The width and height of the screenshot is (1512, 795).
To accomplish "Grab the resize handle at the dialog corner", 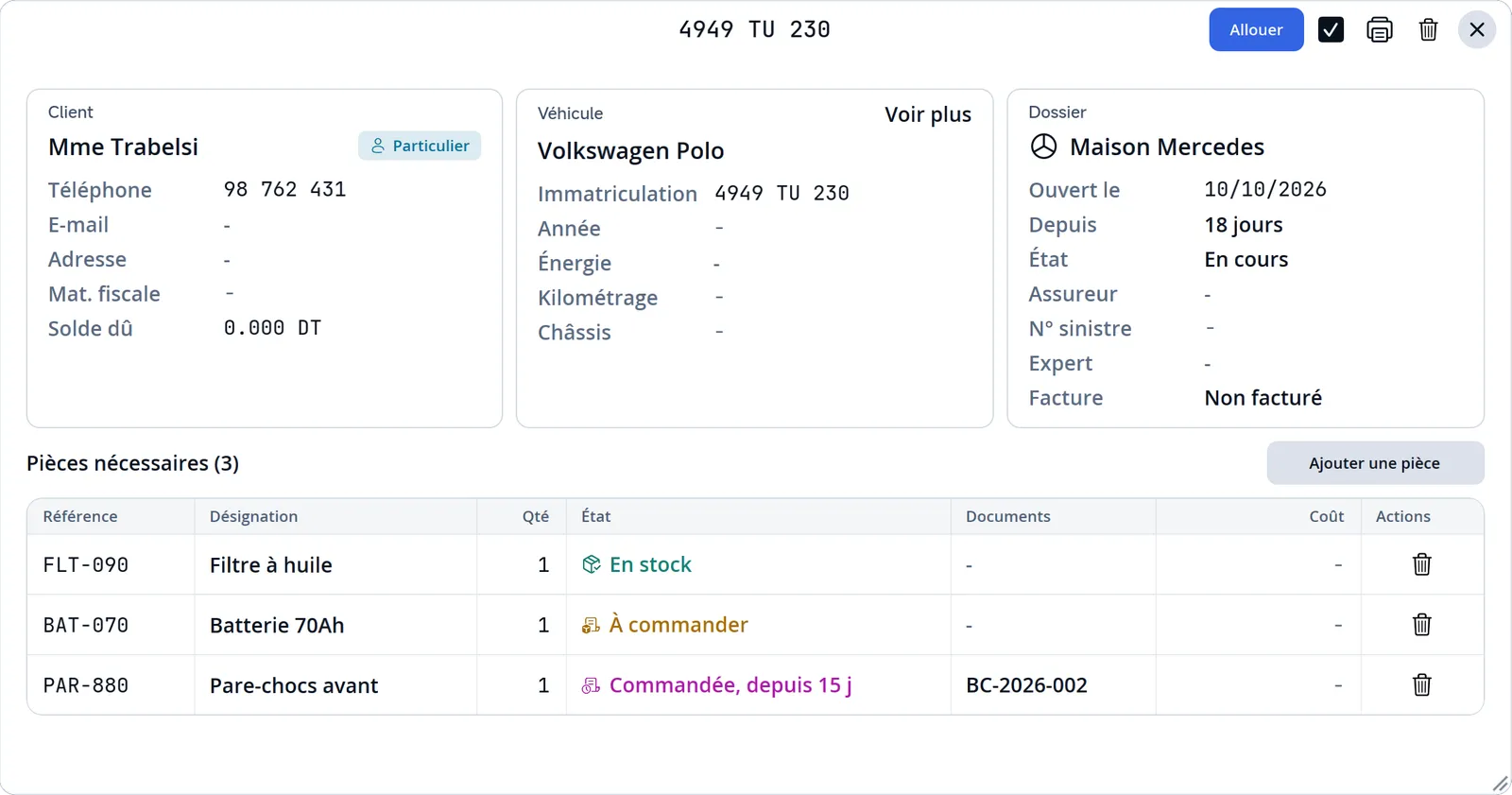I will pos(1501,784).
